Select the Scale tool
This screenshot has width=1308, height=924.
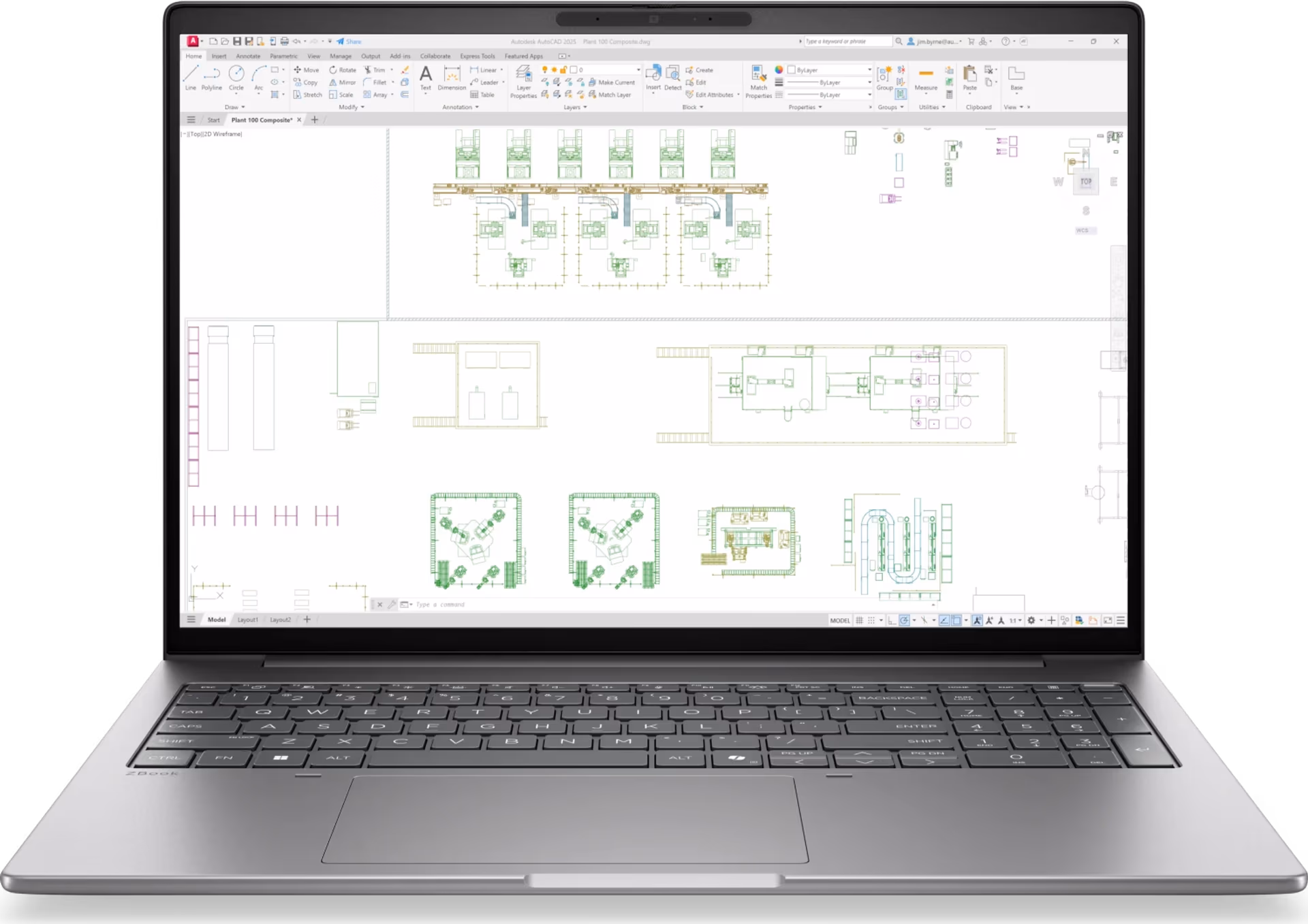click(x=341, y=95)
